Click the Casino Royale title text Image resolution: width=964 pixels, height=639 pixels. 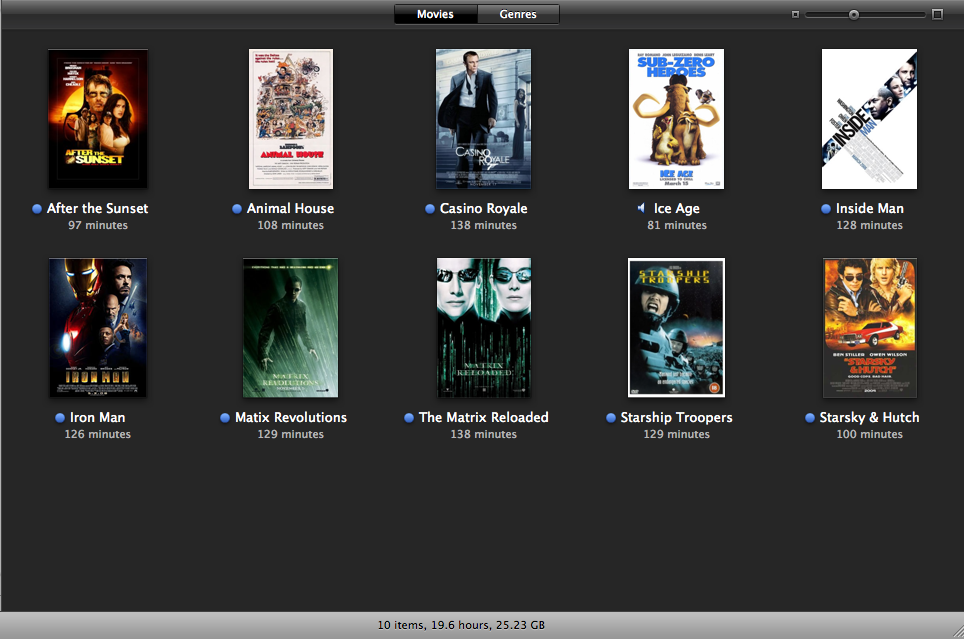click(x=484, y=208)
